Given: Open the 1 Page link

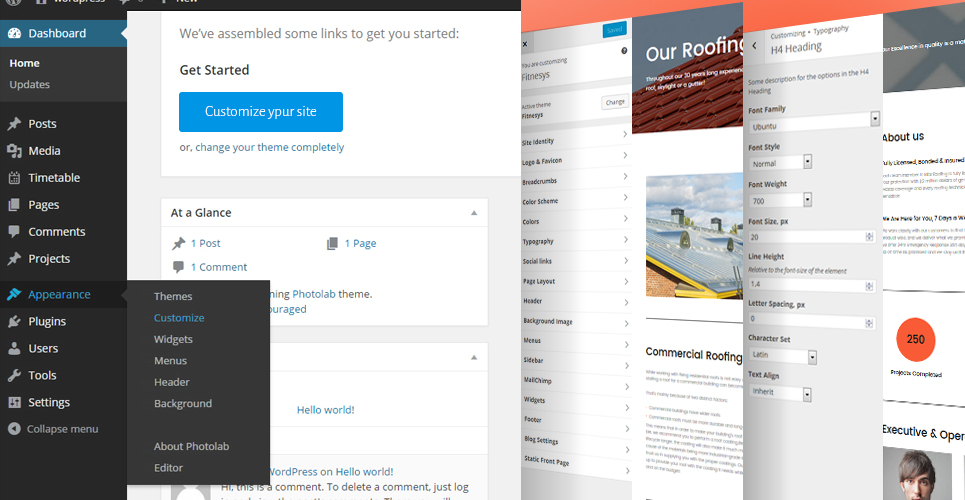Looking at the screenshot, I should (360, 244).
